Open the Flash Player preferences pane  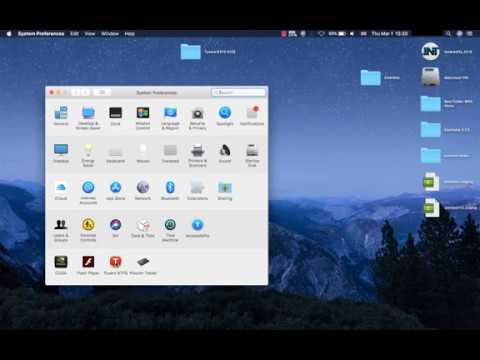click(x=88, y=265)
